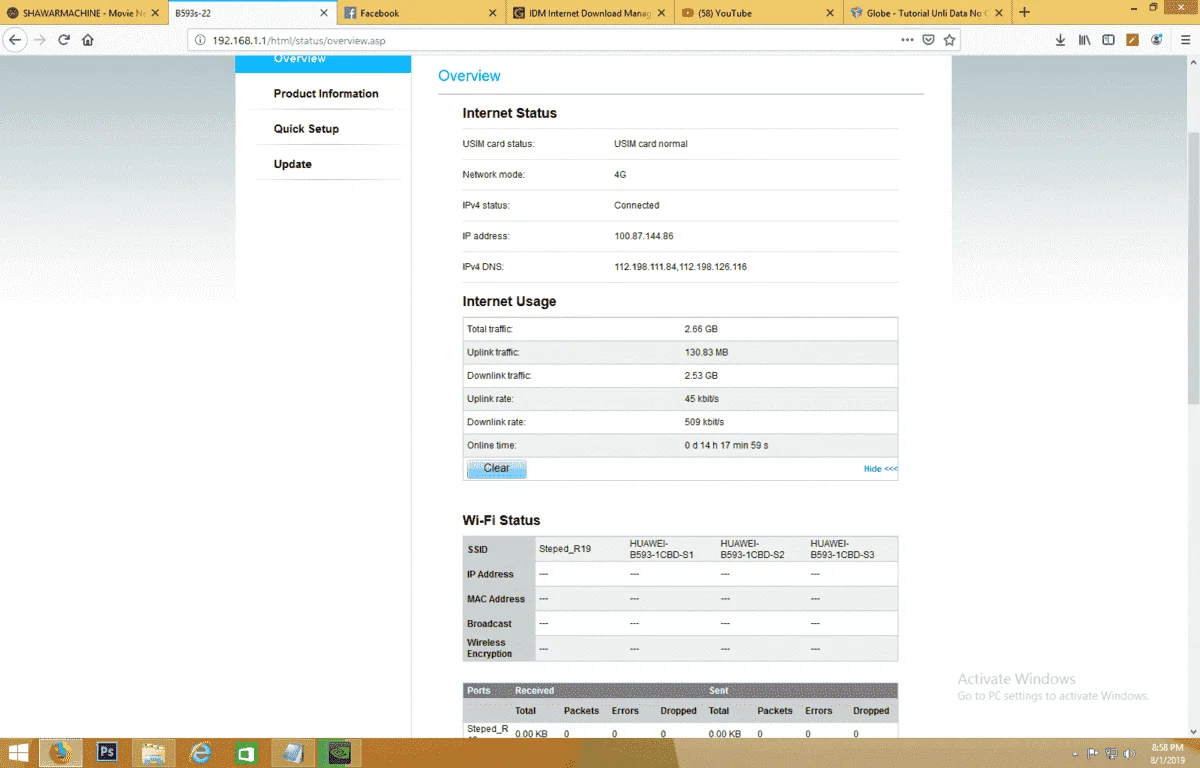This screenshot has width=1200, height=768.
Task: Save page to Pocket icon
Action: [929, 40]
